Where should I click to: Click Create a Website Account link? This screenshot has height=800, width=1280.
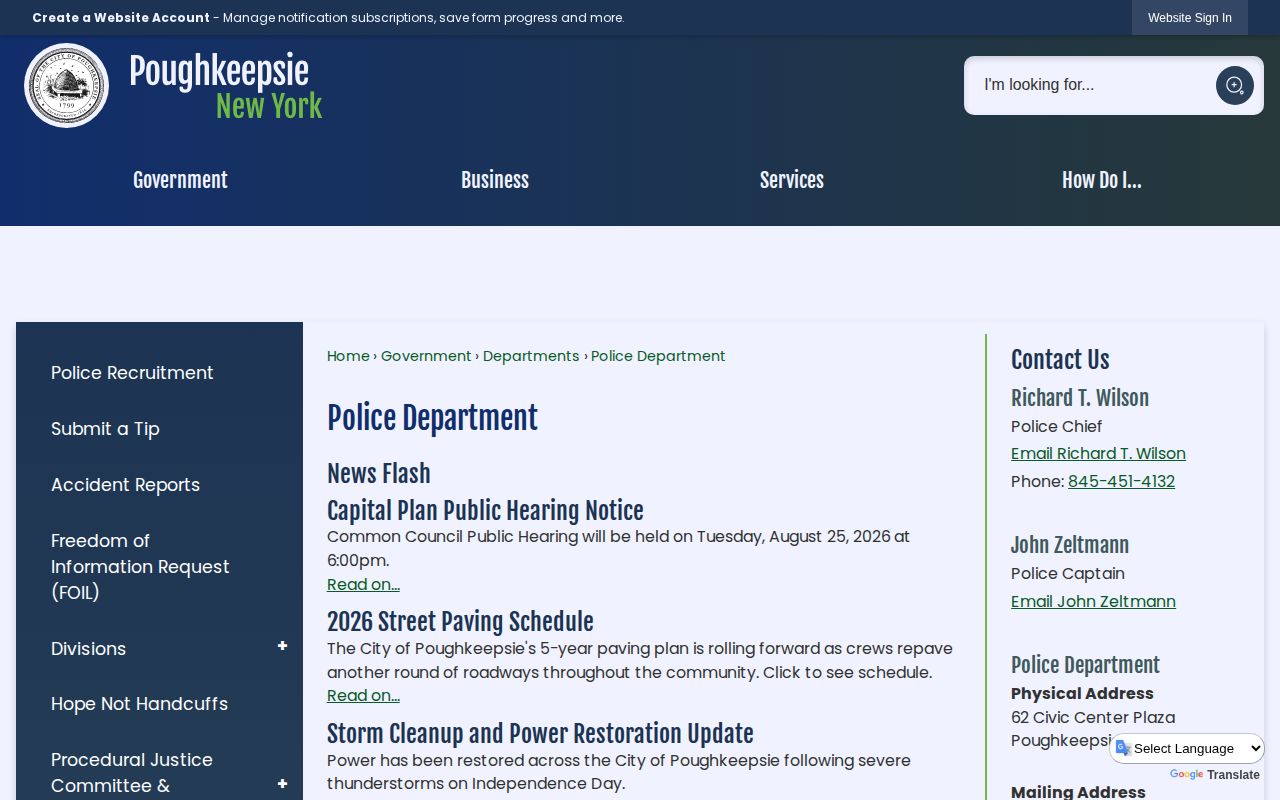tap(121, 18)
